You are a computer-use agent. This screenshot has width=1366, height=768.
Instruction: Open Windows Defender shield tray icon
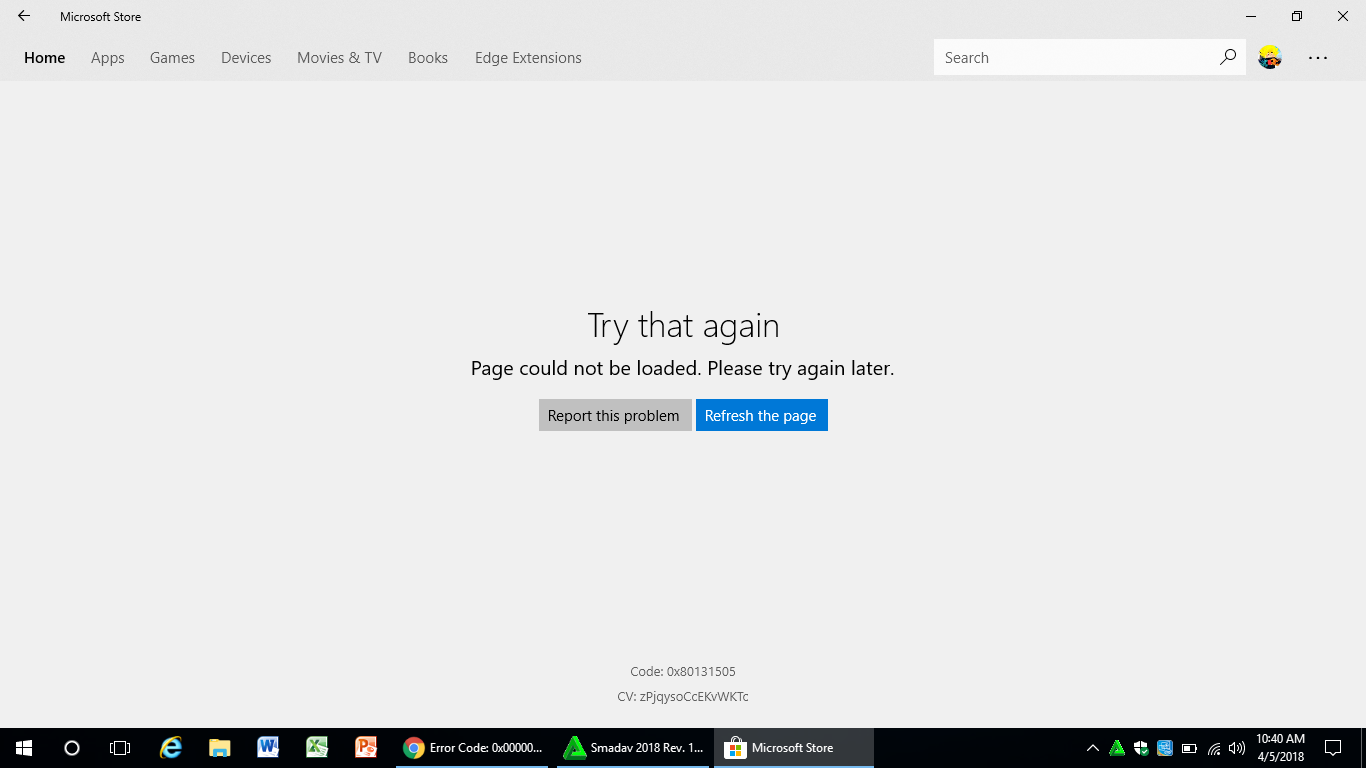[x=1141, y=748]
